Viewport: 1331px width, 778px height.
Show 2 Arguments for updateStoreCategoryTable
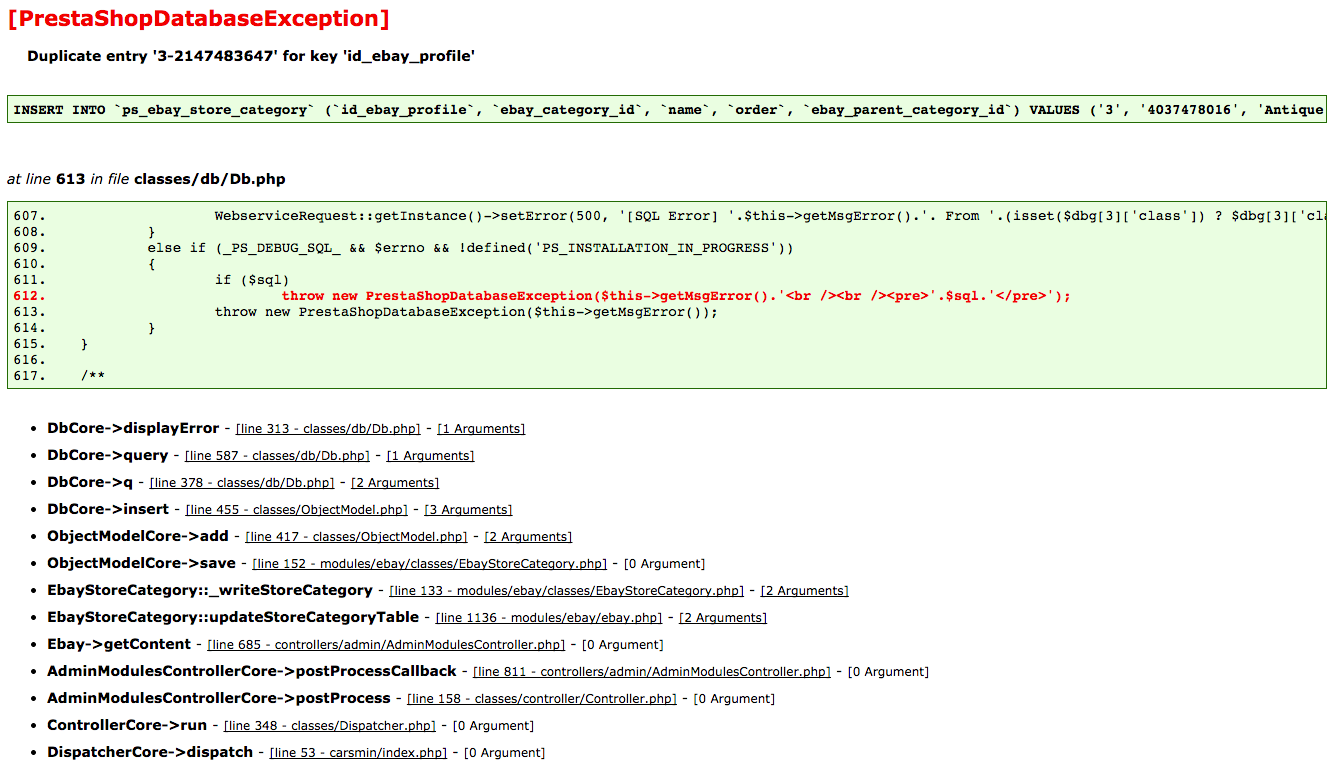723,618
